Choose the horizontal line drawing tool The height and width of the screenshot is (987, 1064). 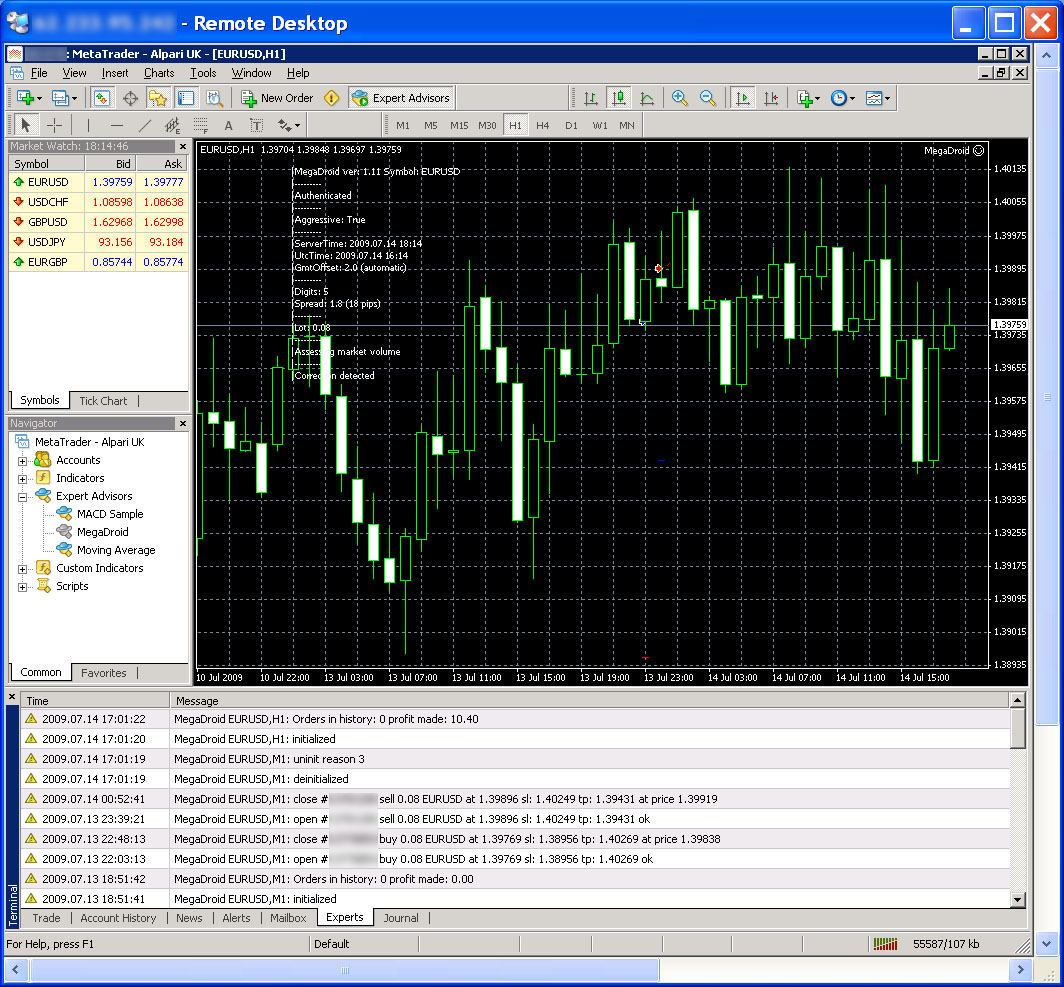coord(117,125)
